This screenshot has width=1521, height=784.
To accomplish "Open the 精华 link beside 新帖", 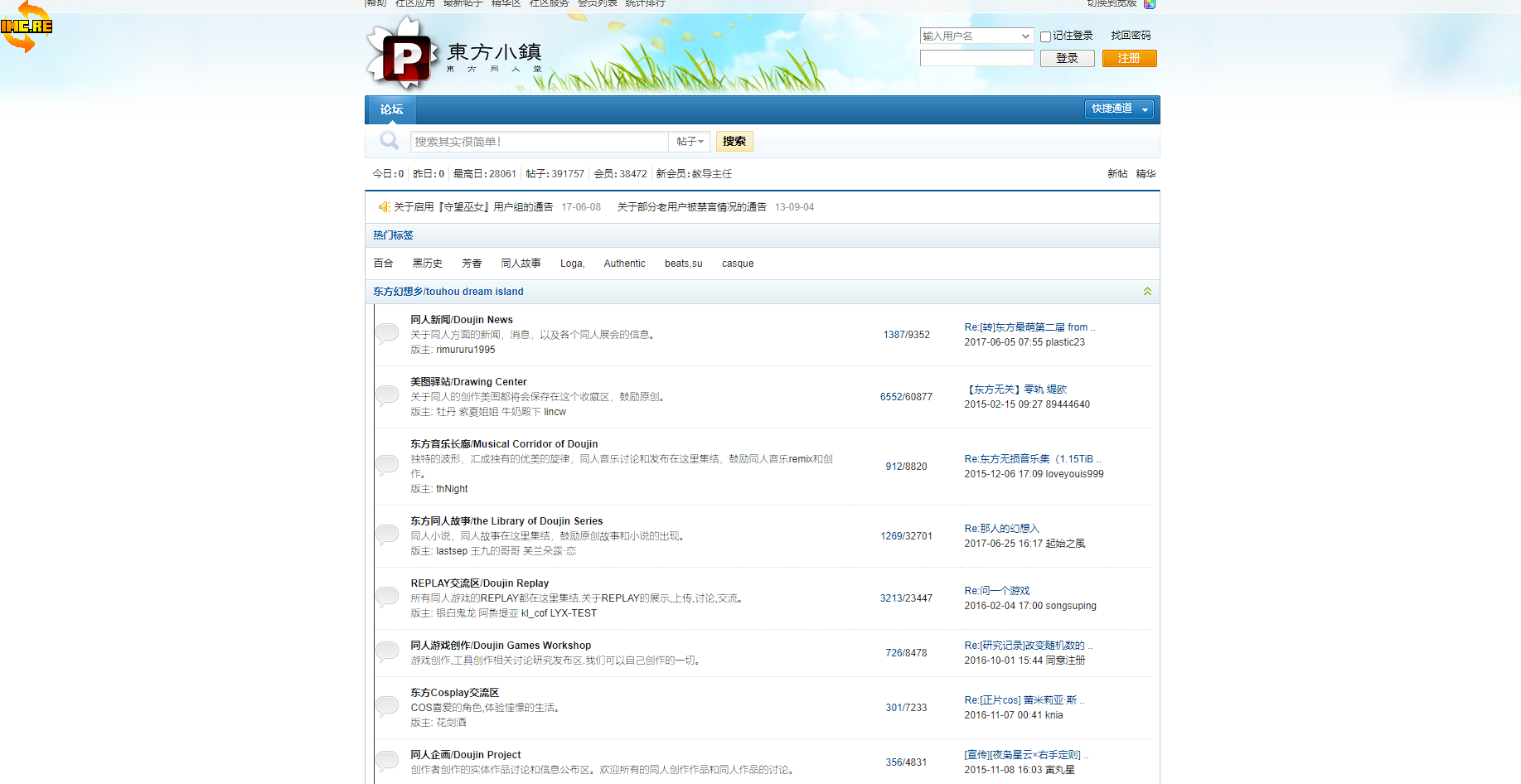I will click(x=1146, y=174).
